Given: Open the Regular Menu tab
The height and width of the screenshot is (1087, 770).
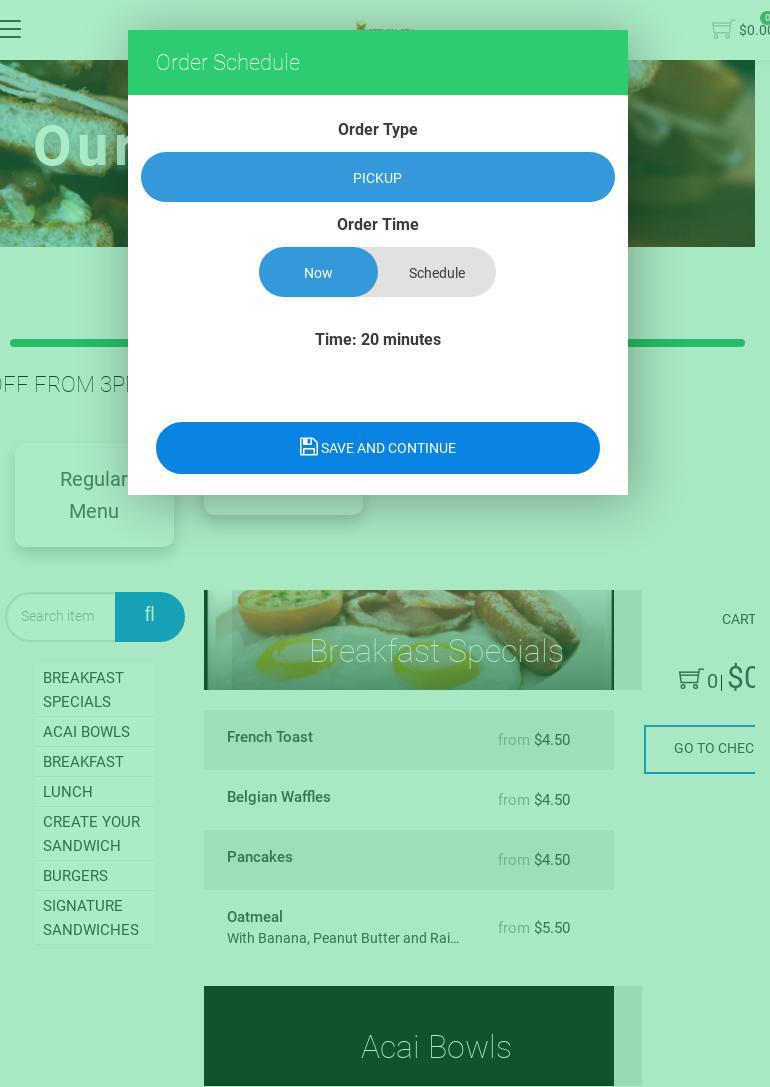Looking at the screenshot, I should click(x=94, y=495).
